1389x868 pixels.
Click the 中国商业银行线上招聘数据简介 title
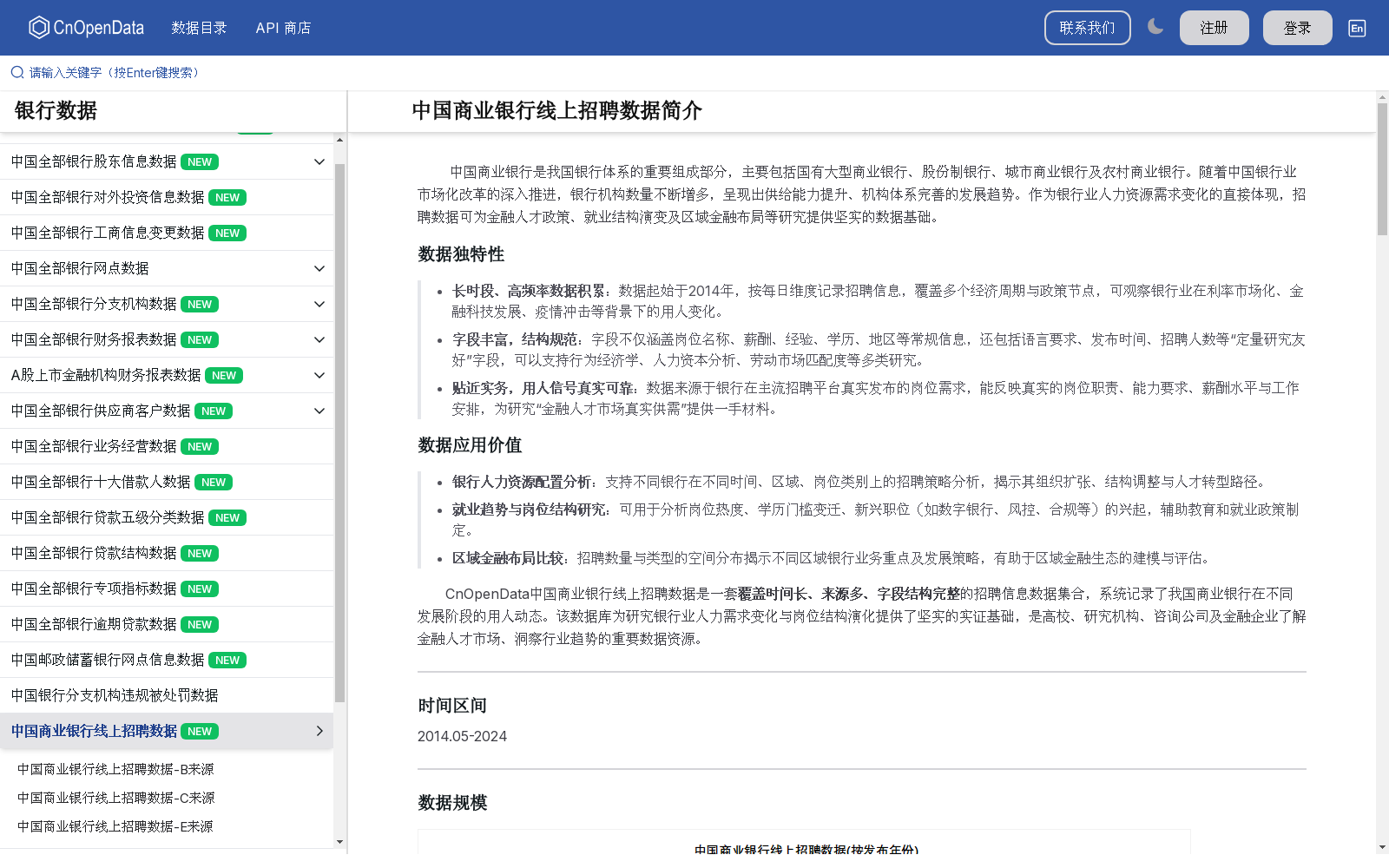coord(556,111)
